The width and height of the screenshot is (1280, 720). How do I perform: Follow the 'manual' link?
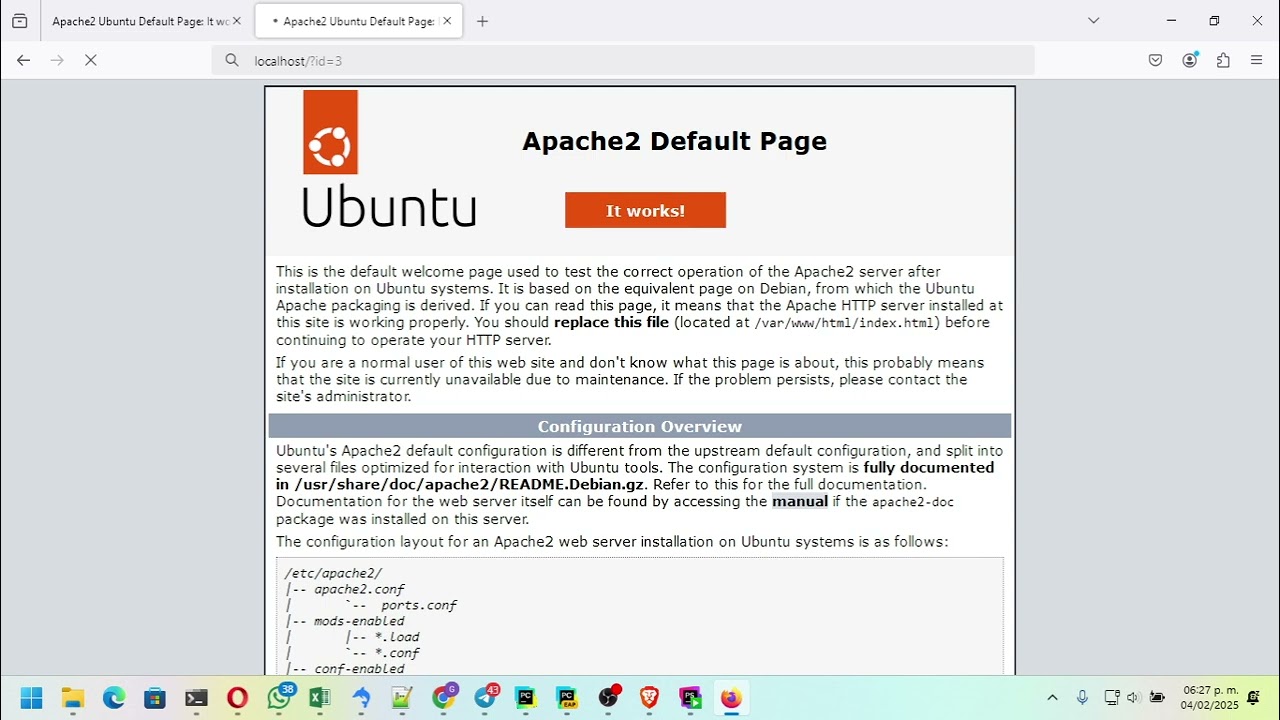[x=800, y=501]
